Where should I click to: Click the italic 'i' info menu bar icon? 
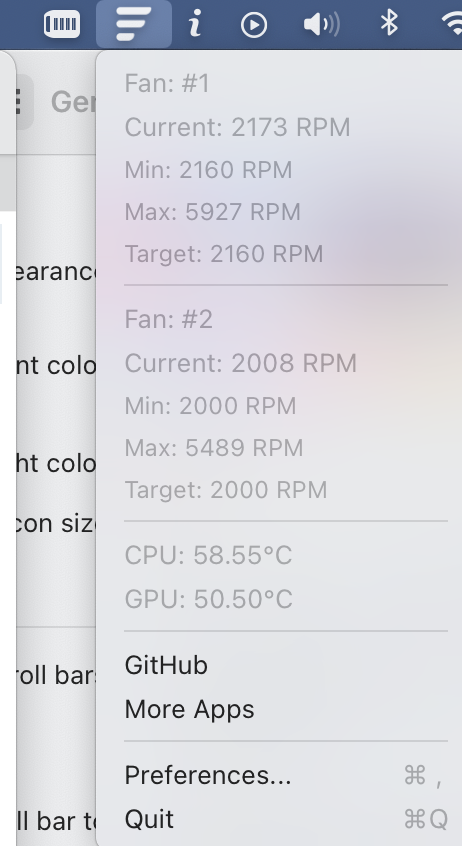[x=195, y=24]
